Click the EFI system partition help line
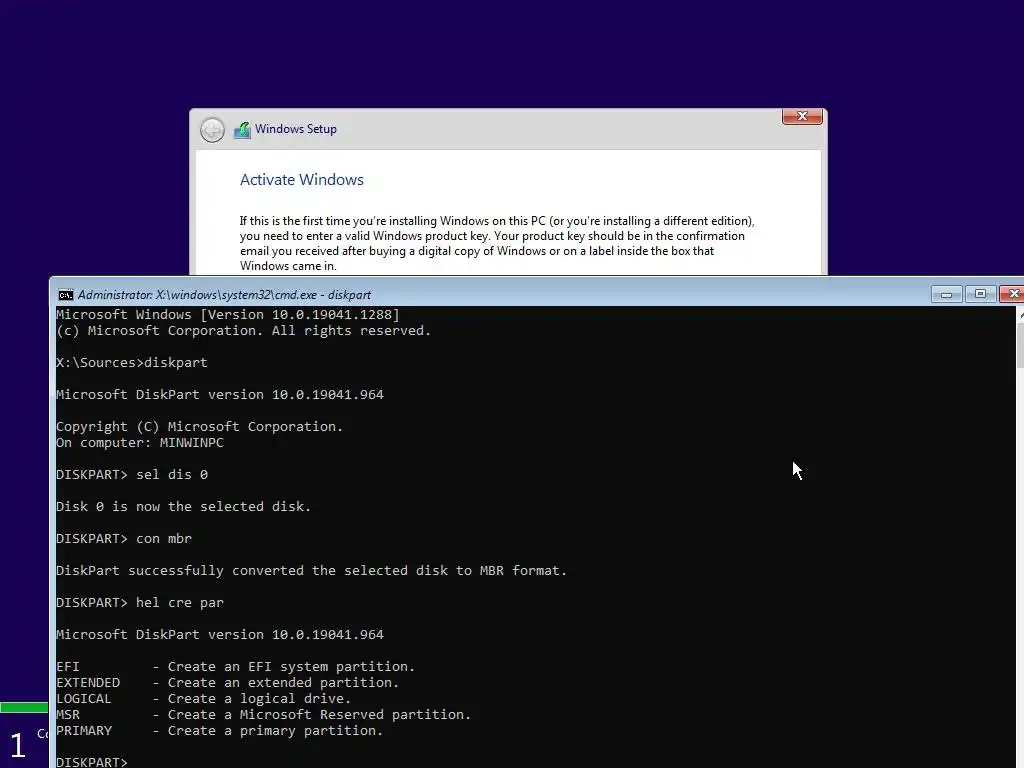The image size is (1024, 768). click(235, 667)
